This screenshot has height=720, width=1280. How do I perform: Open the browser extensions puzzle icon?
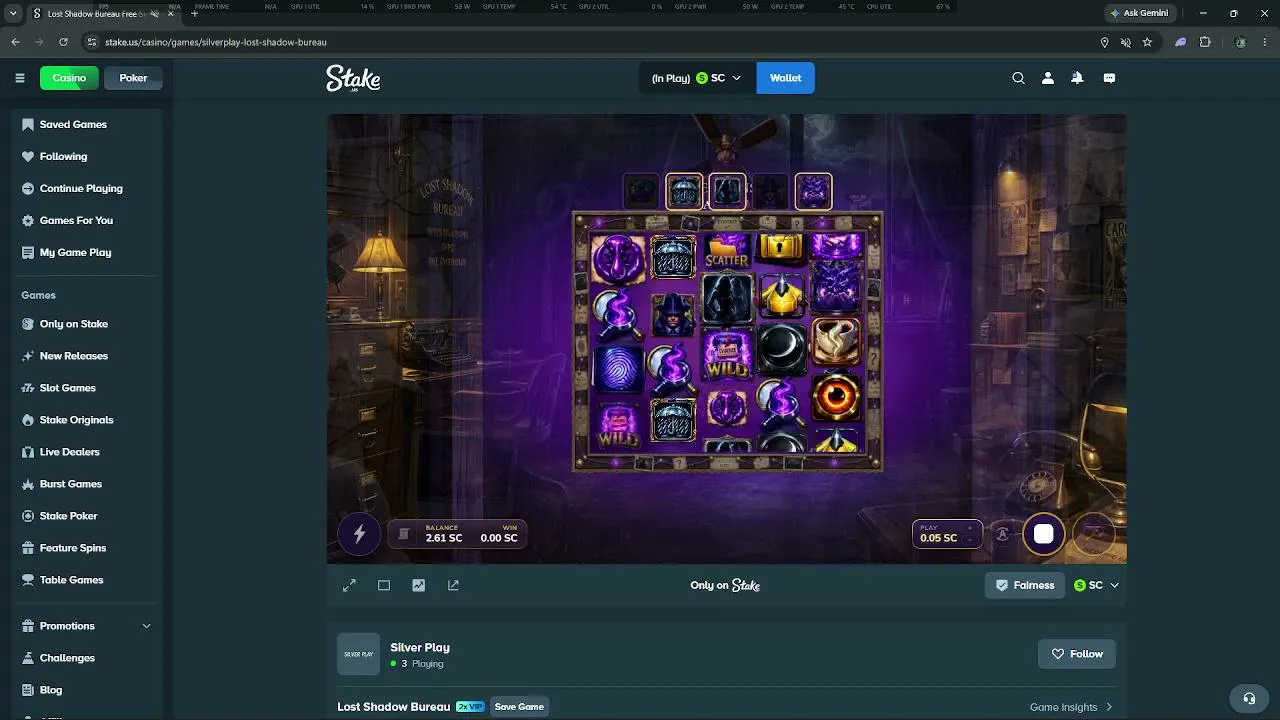point(1205,42)
